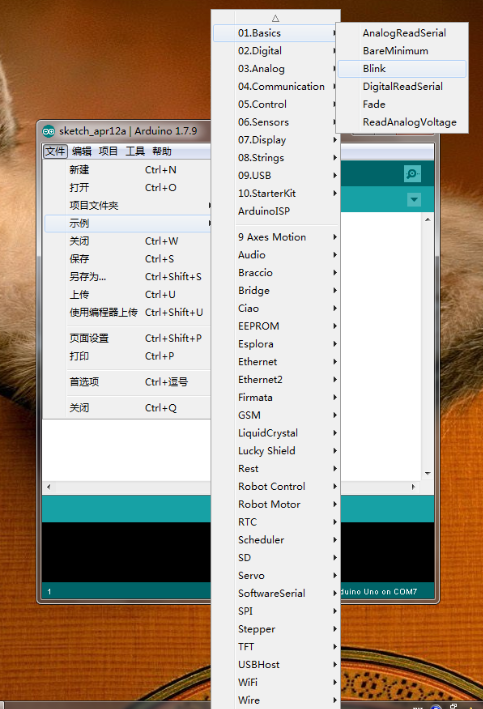Open 首选项 preferences entry
The width and height of the screenshot is (483, 709).
(x=128, y=382)
